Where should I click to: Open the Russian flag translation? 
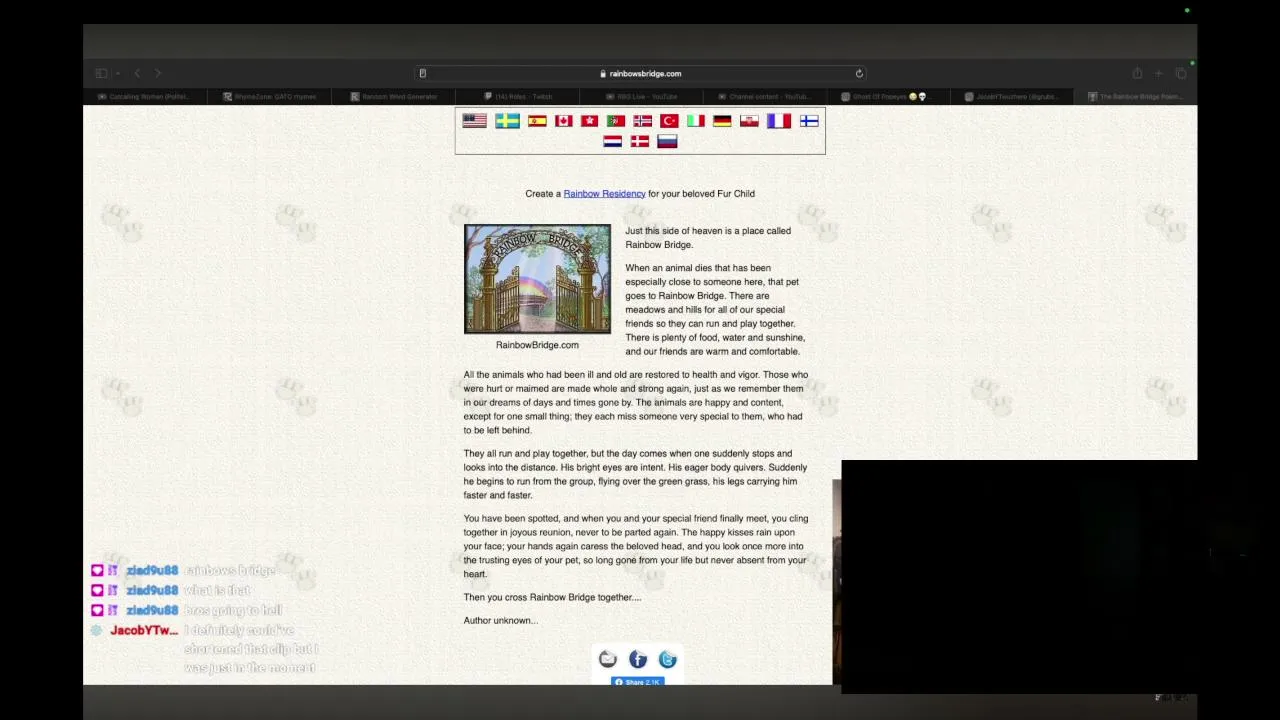[667, 142]
